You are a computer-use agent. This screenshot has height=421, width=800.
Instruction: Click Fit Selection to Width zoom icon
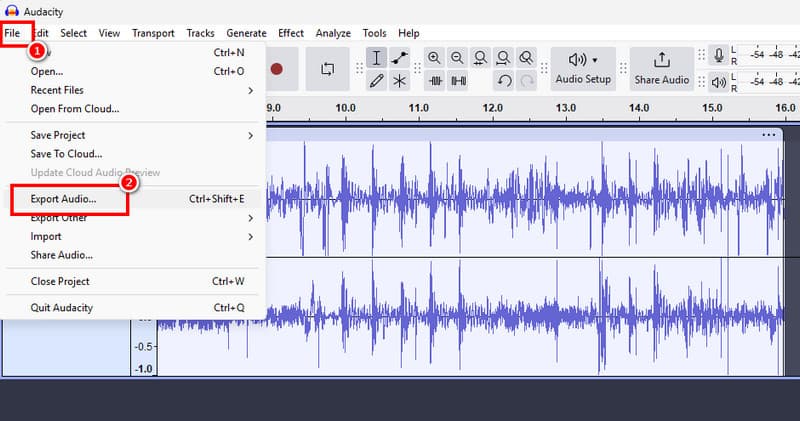pyautogui.click(x=480, y=58)
